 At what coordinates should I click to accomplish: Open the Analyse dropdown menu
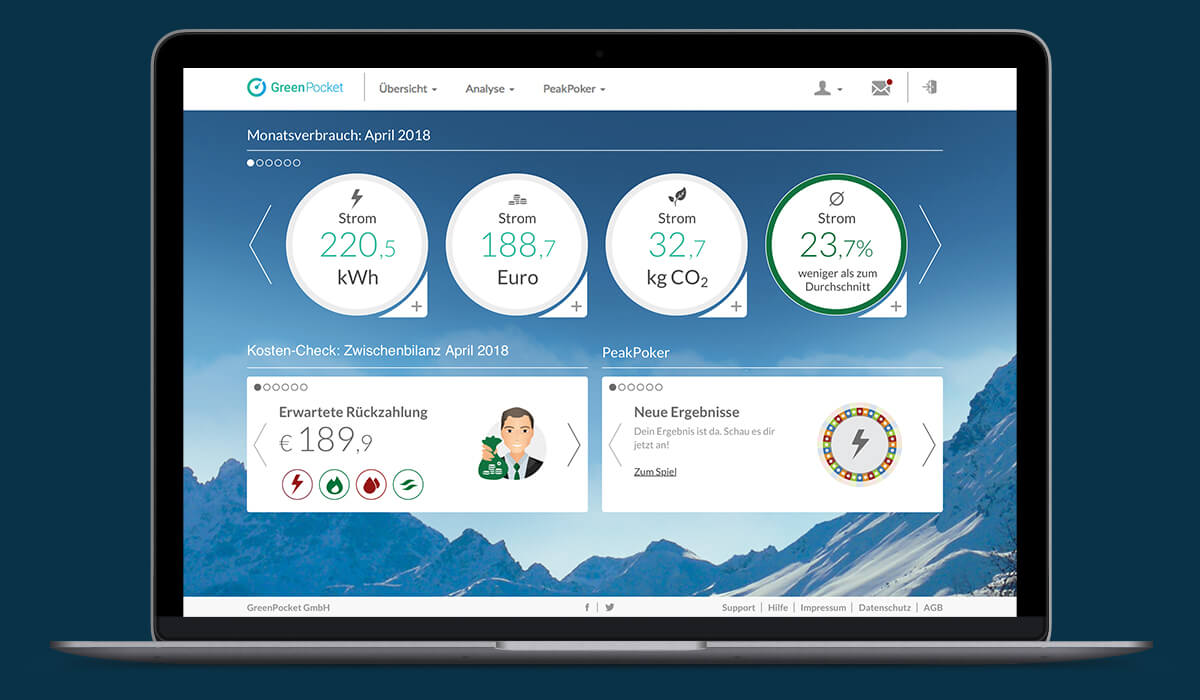(x=489, y=89)
